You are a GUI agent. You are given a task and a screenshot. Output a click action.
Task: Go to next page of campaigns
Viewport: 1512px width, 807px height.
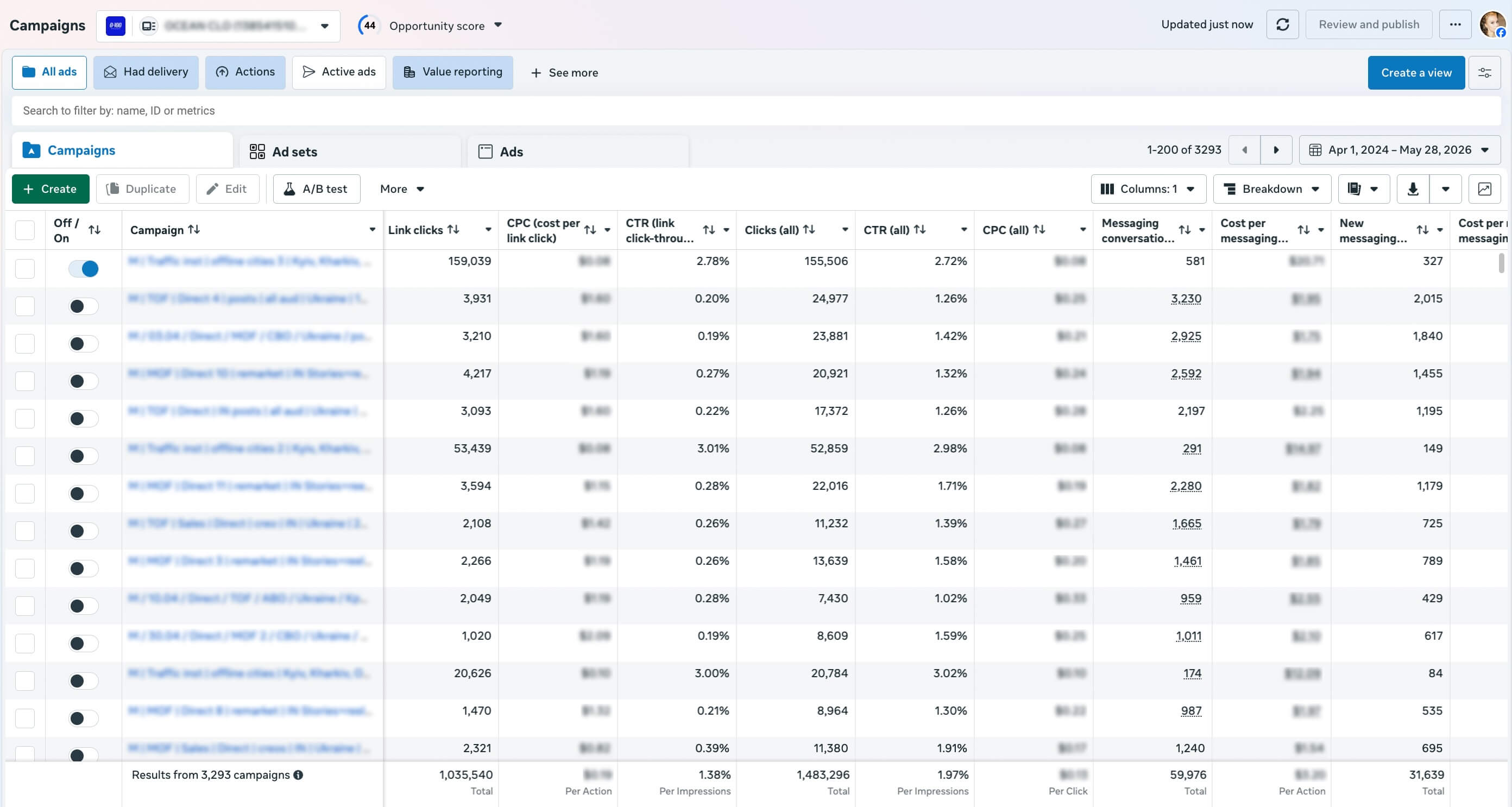click(x=1276, y=150)
